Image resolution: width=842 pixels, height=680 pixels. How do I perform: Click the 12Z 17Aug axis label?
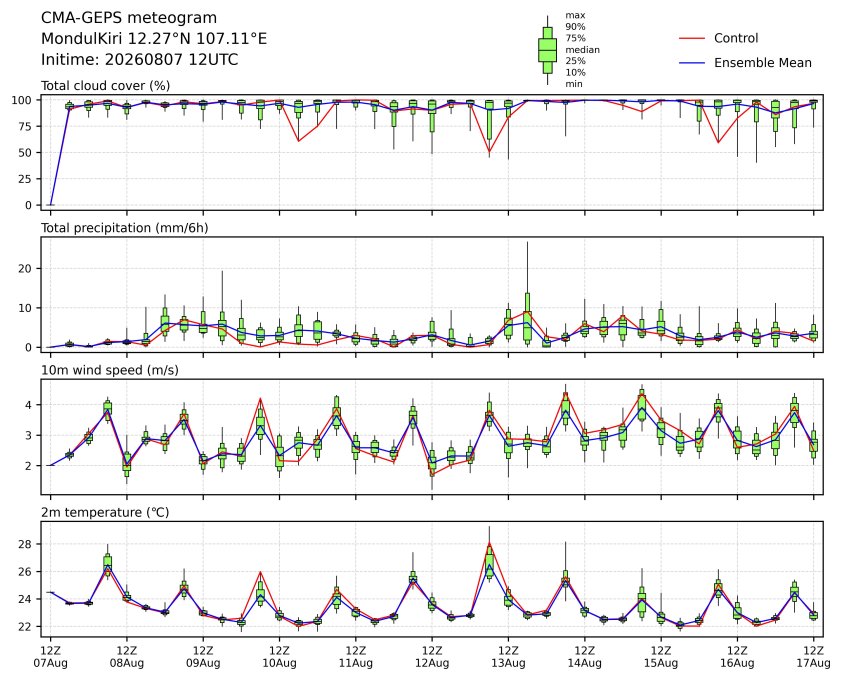coord(813,657)
